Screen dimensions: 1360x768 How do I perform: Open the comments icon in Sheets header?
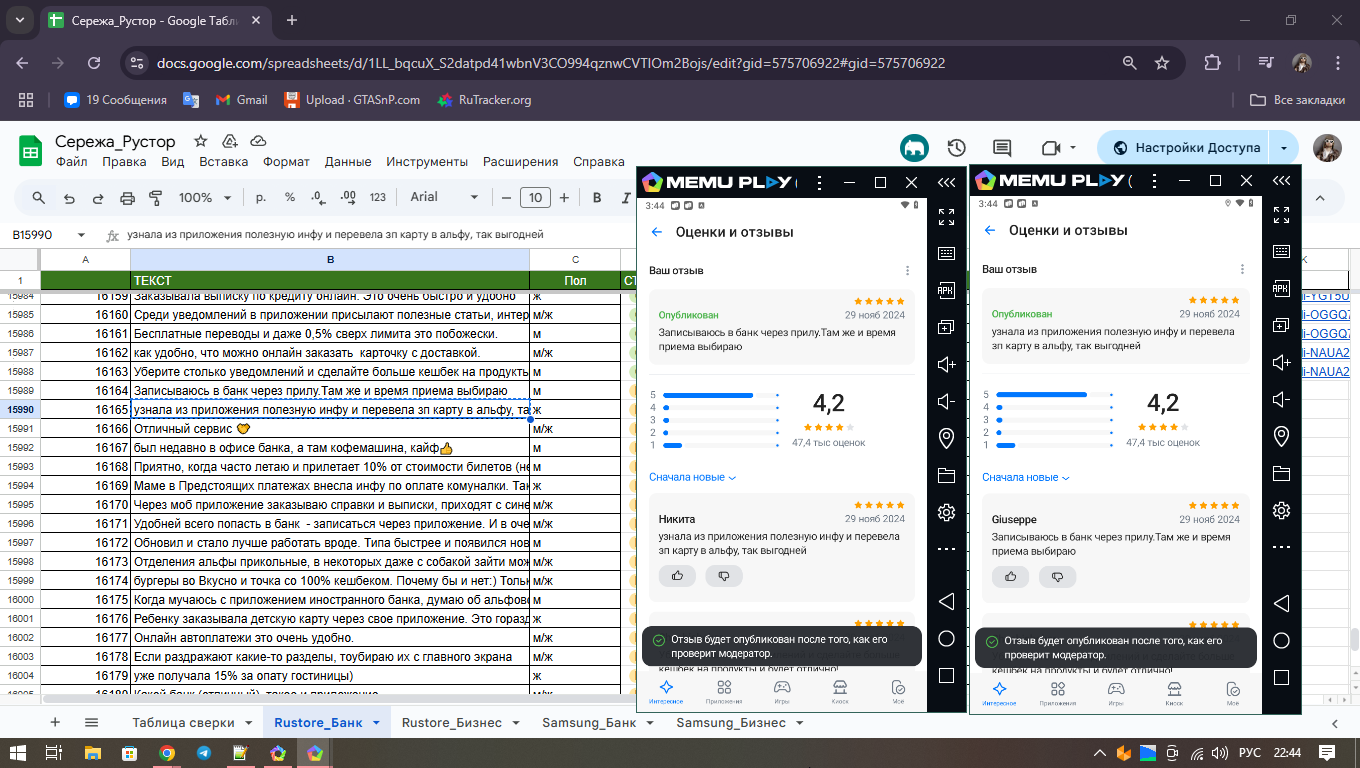click(x=1002, y=148)
